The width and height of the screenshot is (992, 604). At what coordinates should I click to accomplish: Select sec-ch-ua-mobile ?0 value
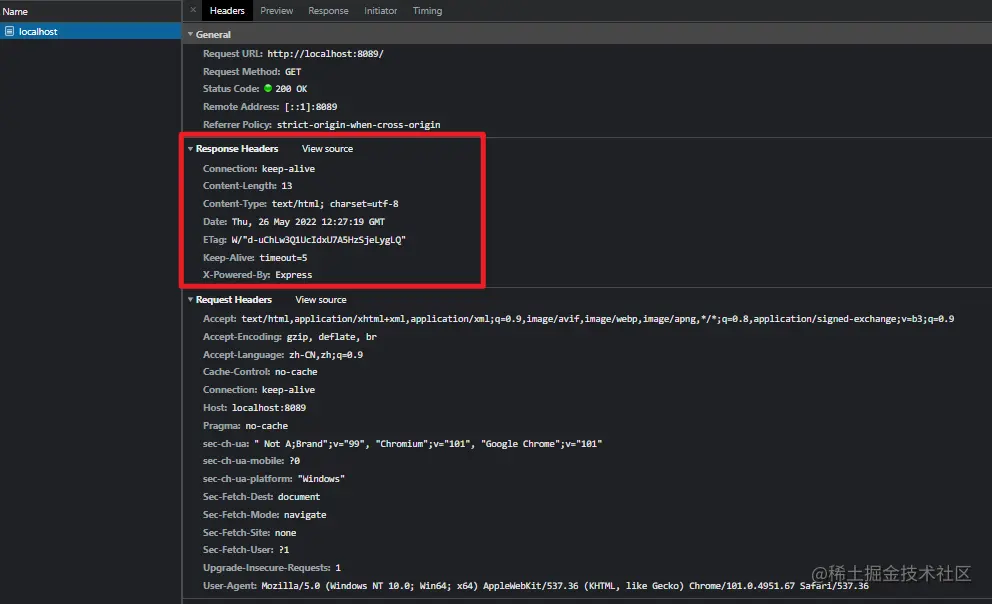[x=295, y=461]
